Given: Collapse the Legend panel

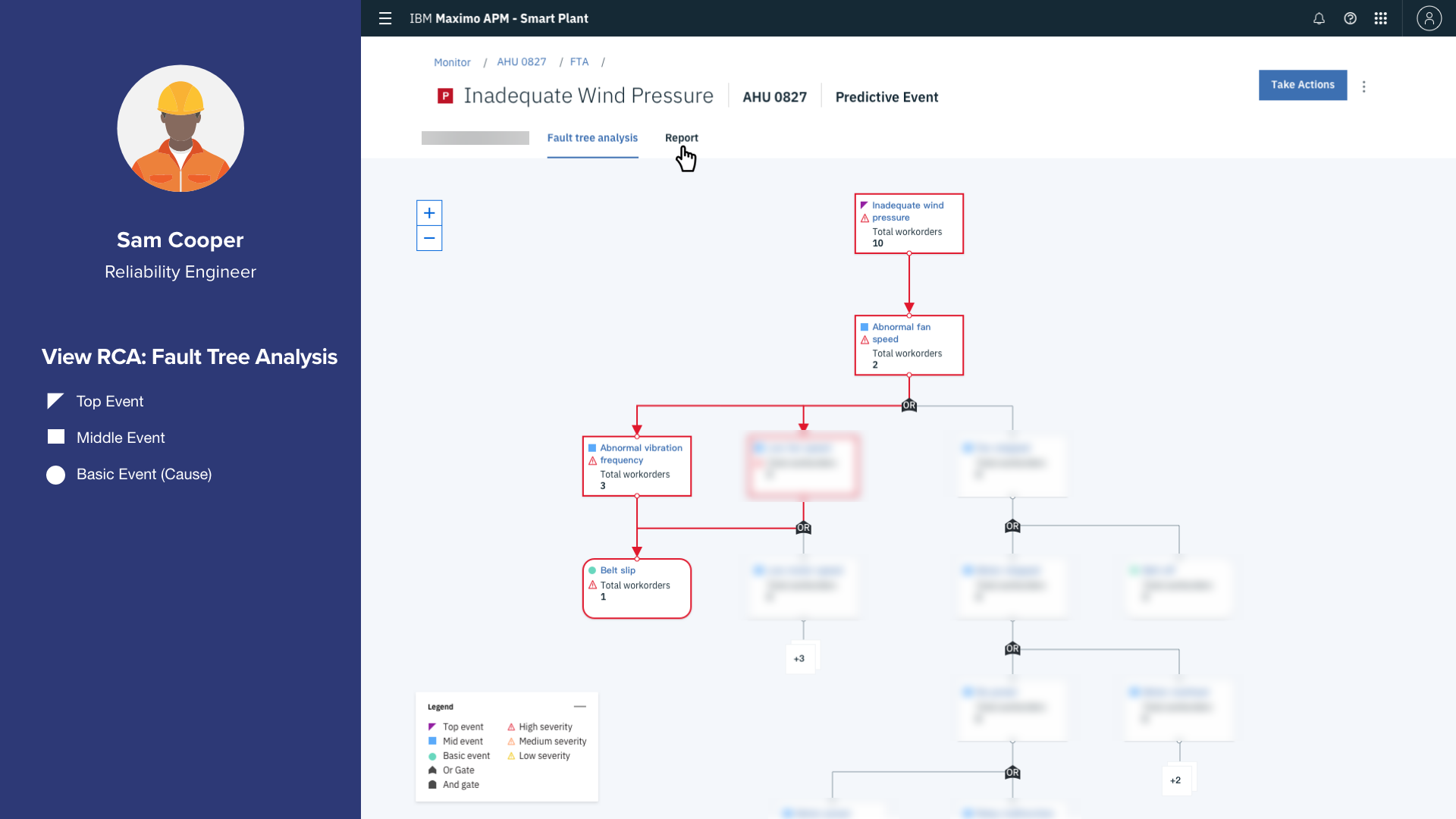Looking at the screenshot, I should [580, 706].
